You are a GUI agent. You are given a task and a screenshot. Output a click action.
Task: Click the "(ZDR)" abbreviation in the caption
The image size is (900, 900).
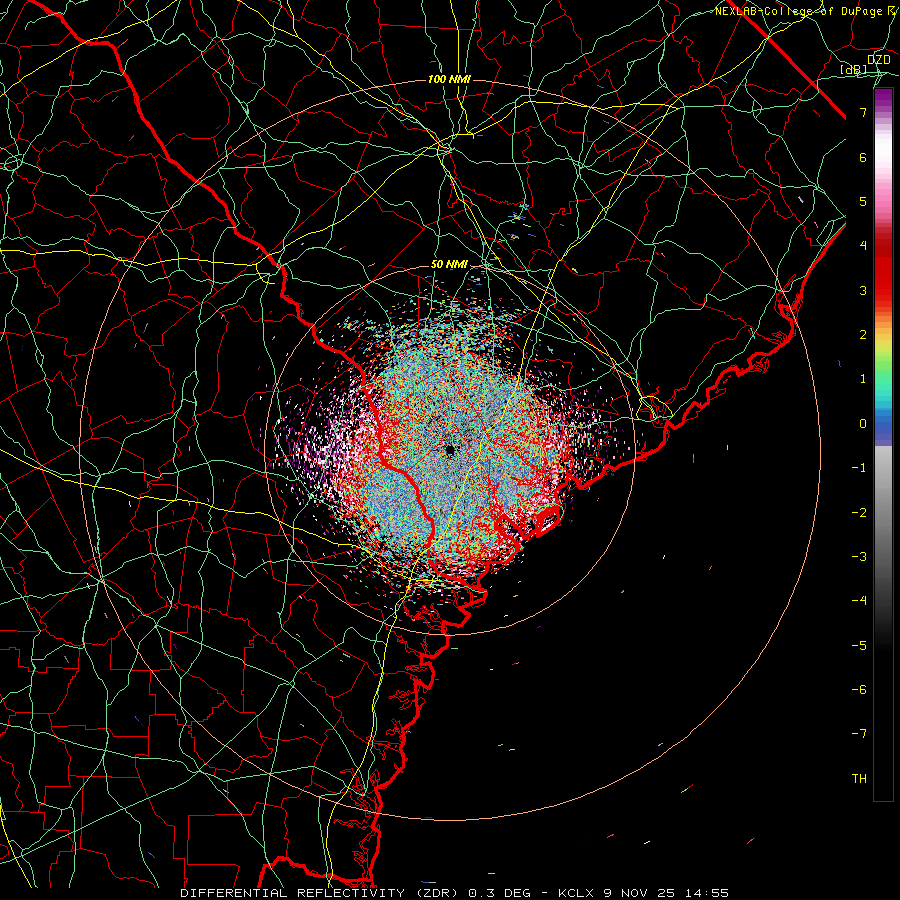click(435, 893)
